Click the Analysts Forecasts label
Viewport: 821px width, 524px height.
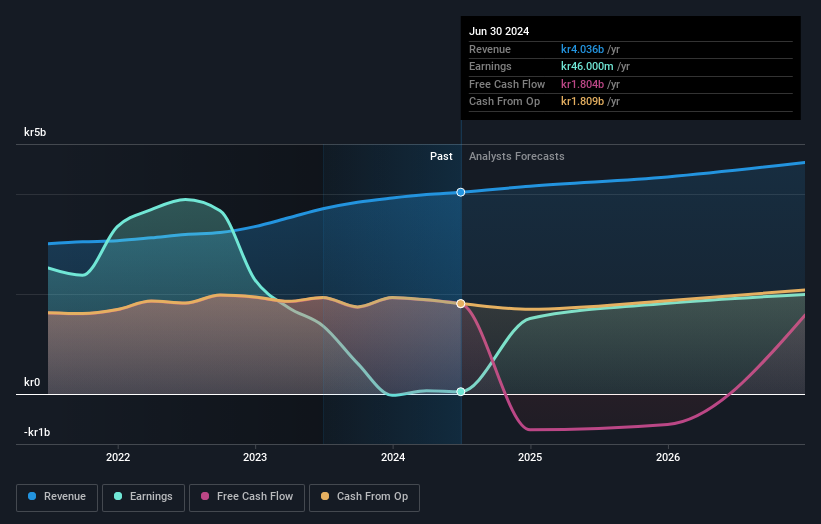coord(517,157)
